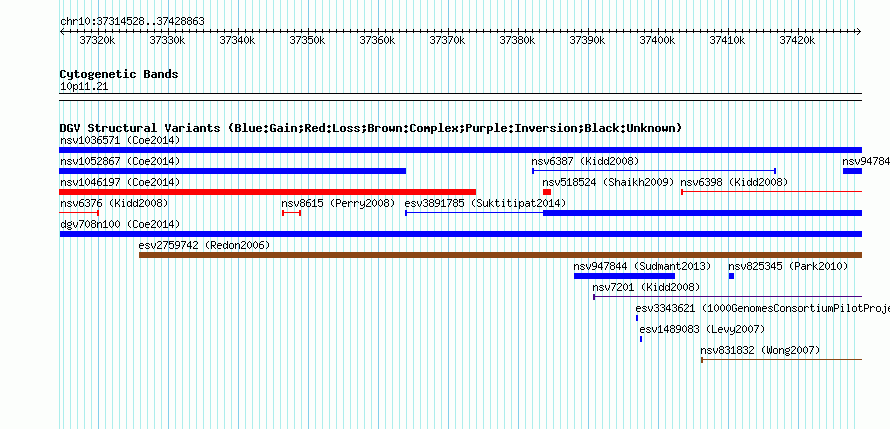Click the 37410k ruler tick label

[x=728, y=40]
